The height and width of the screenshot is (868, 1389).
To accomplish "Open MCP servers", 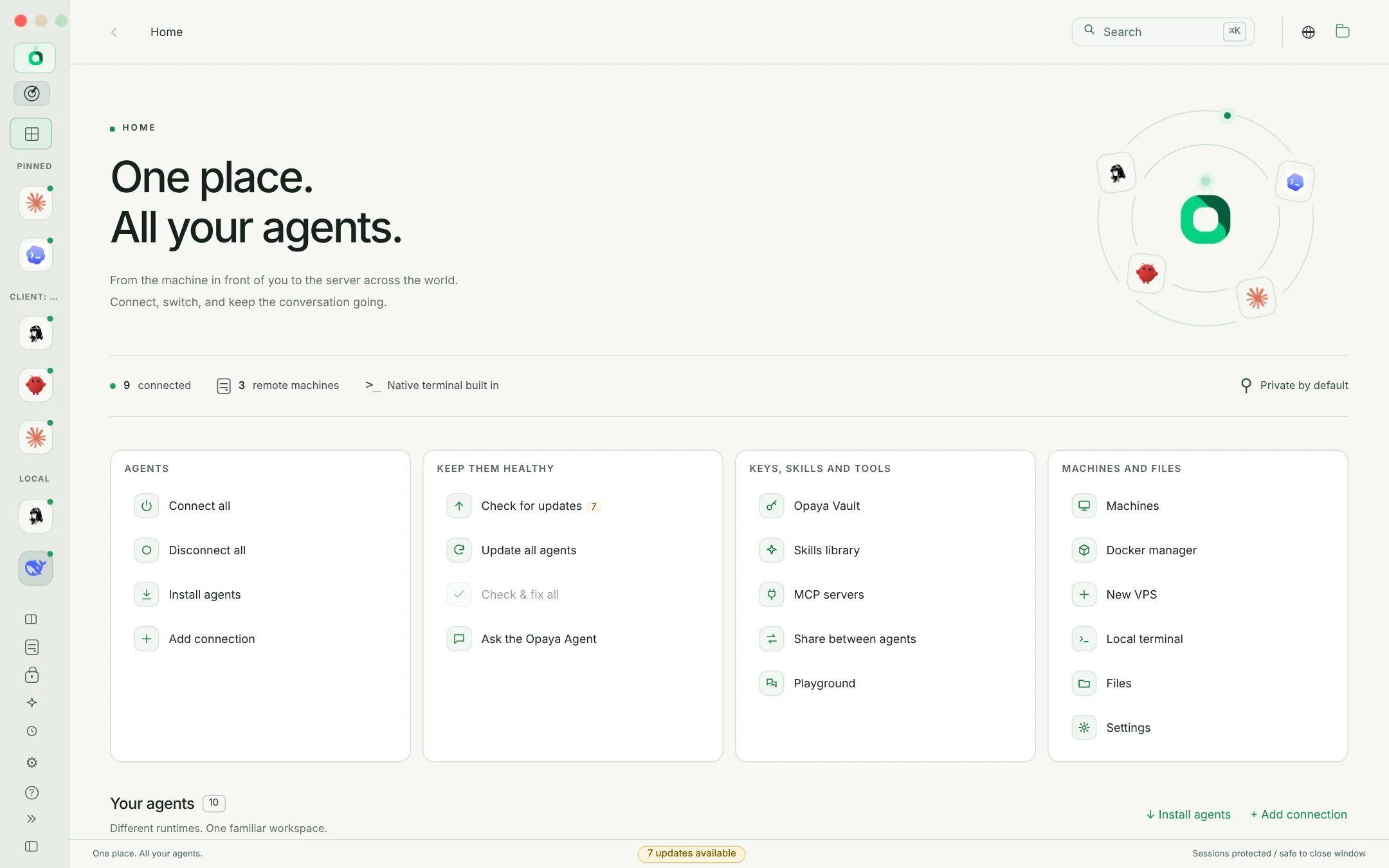I will (885, 595).
